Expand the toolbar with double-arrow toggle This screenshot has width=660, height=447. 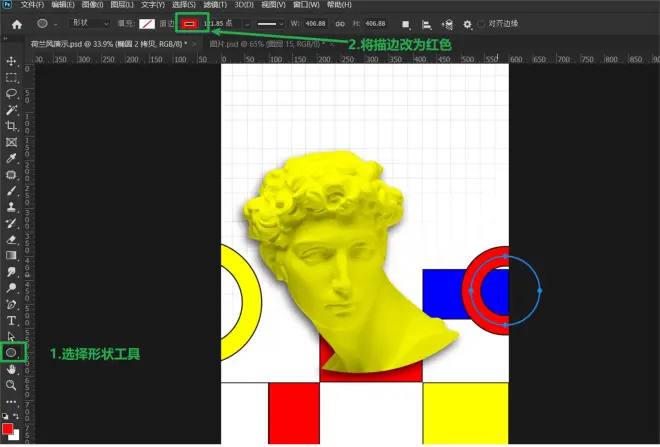[5, 39]
